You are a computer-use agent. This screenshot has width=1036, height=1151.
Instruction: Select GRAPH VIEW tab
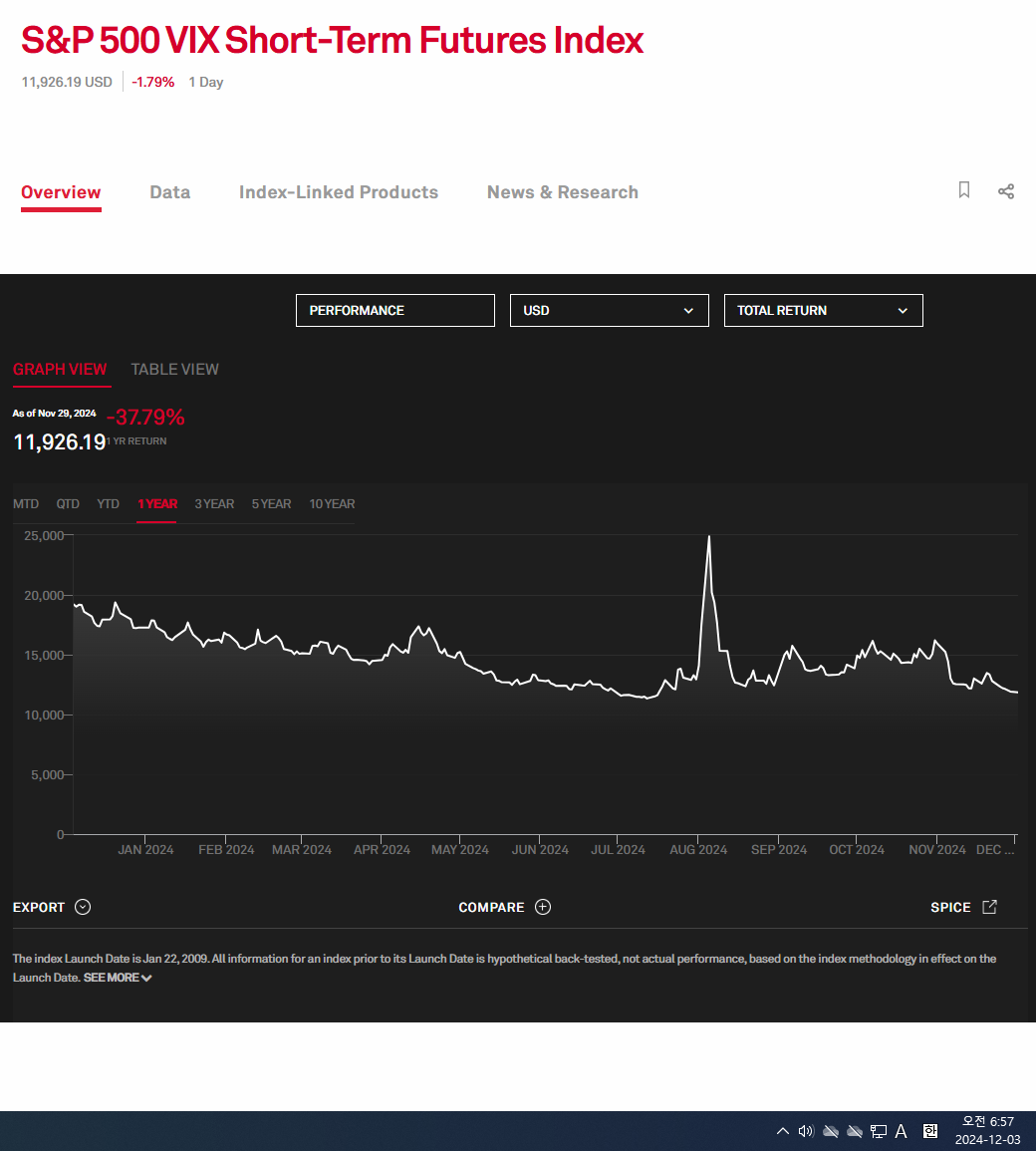click(60, 370)
